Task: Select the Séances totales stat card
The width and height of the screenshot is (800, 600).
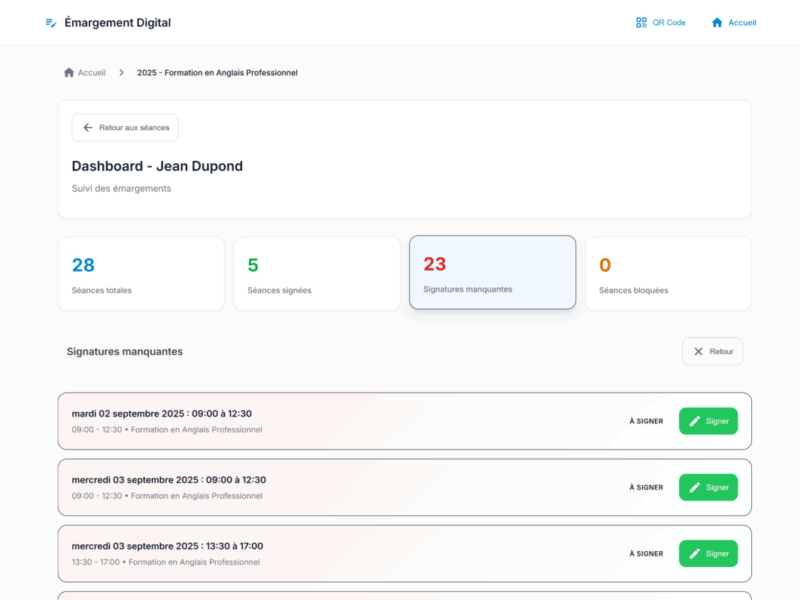Action: (141, 273)
